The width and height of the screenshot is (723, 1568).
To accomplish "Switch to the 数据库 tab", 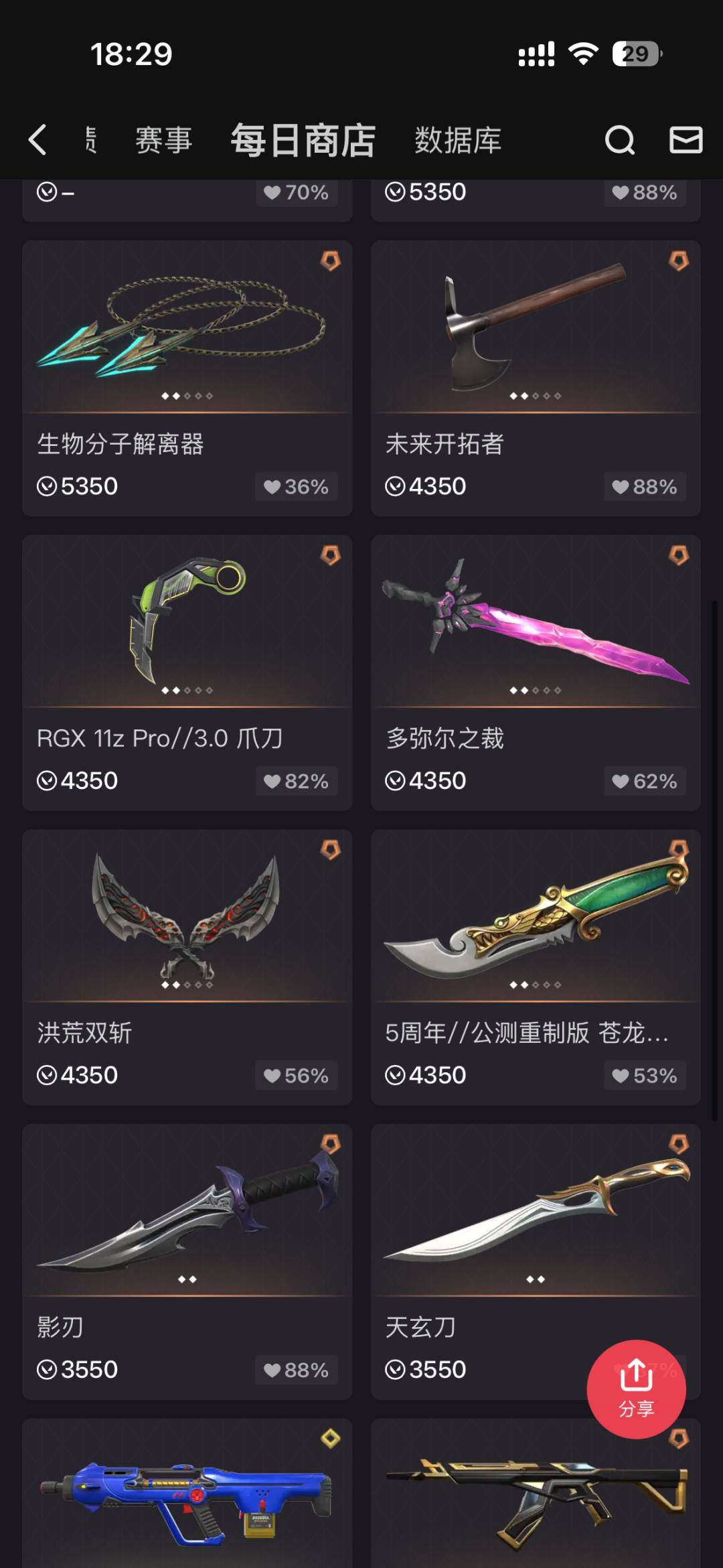I will pyautogui.click(x=458, y=141).
